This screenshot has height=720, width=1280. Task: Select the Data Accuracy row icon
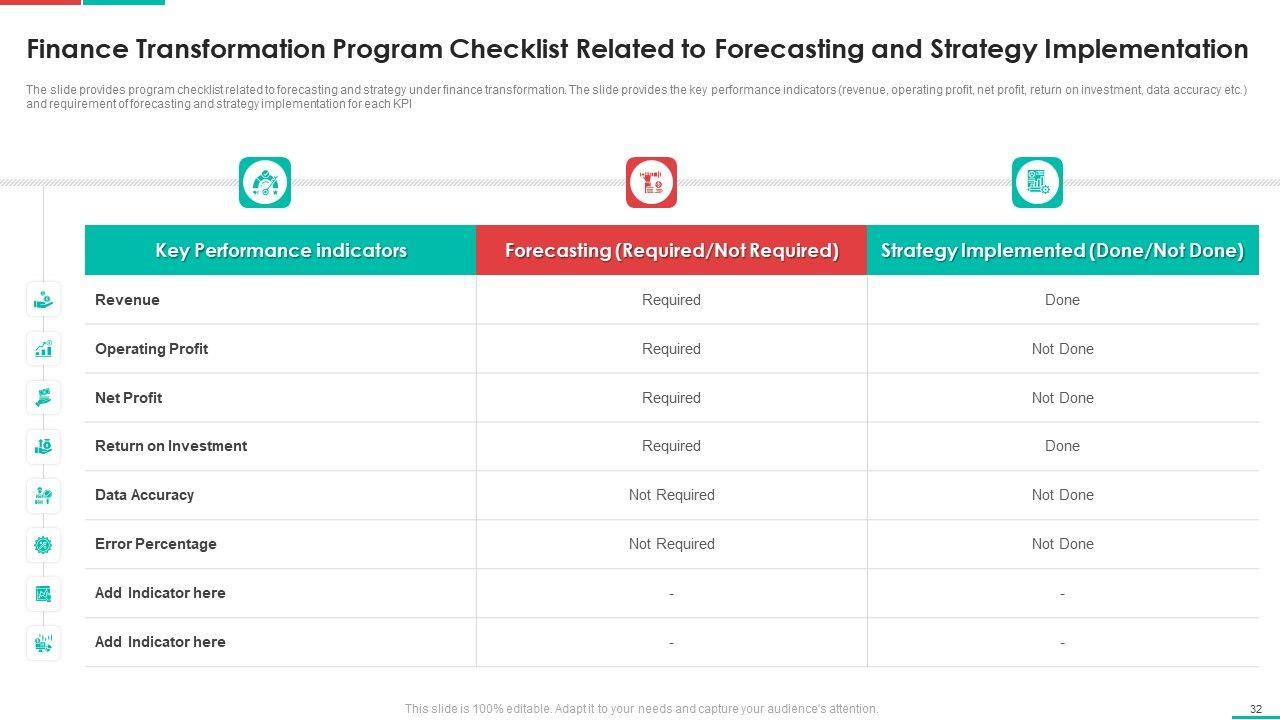point(43,495)
